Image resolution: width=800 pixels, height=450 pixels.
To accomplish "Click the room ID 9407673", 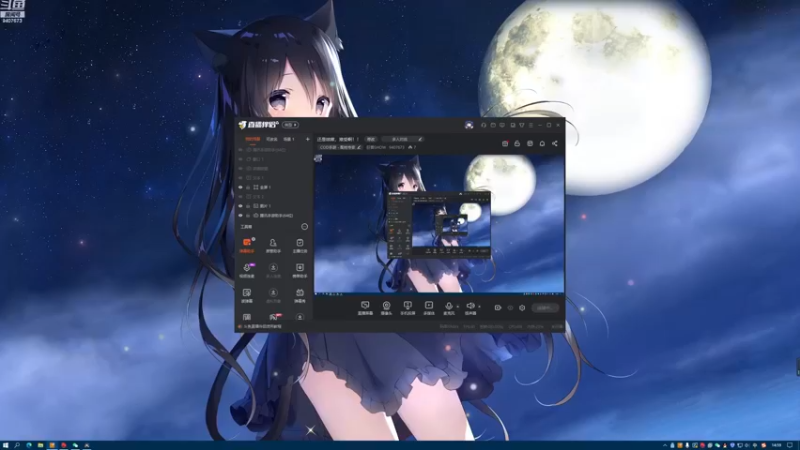I will (396, 147).
